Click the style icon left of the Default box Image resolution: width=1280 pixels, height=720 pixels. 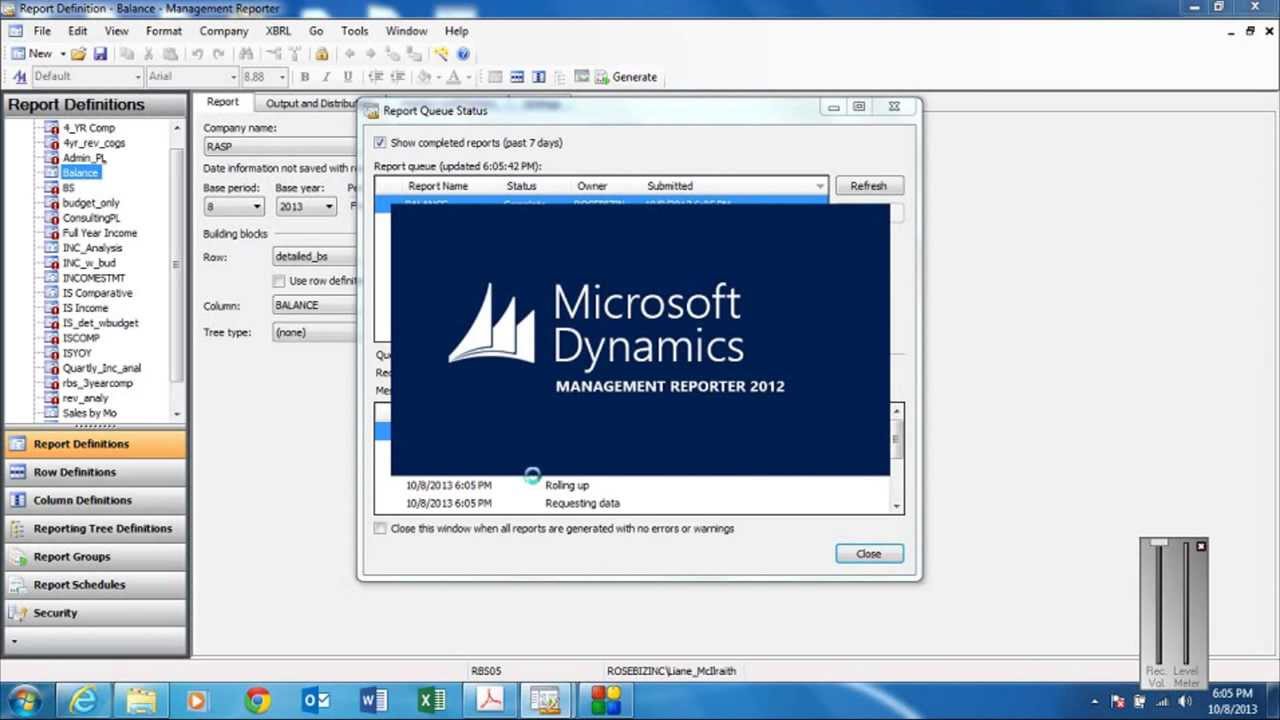(x=20, y=77)
